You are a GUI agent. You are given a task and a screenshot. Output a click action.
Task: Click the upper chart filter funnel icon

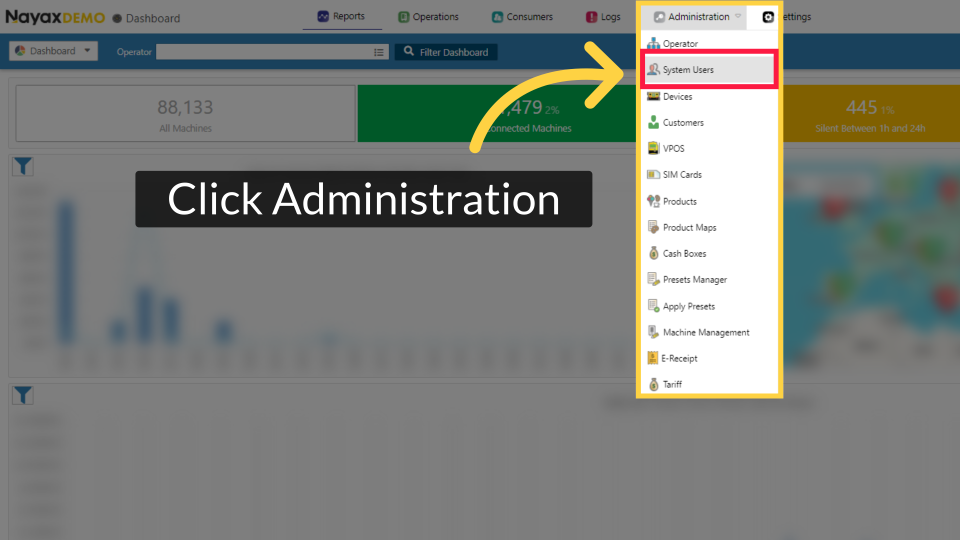pyautogui.click(x=23, y=167)
